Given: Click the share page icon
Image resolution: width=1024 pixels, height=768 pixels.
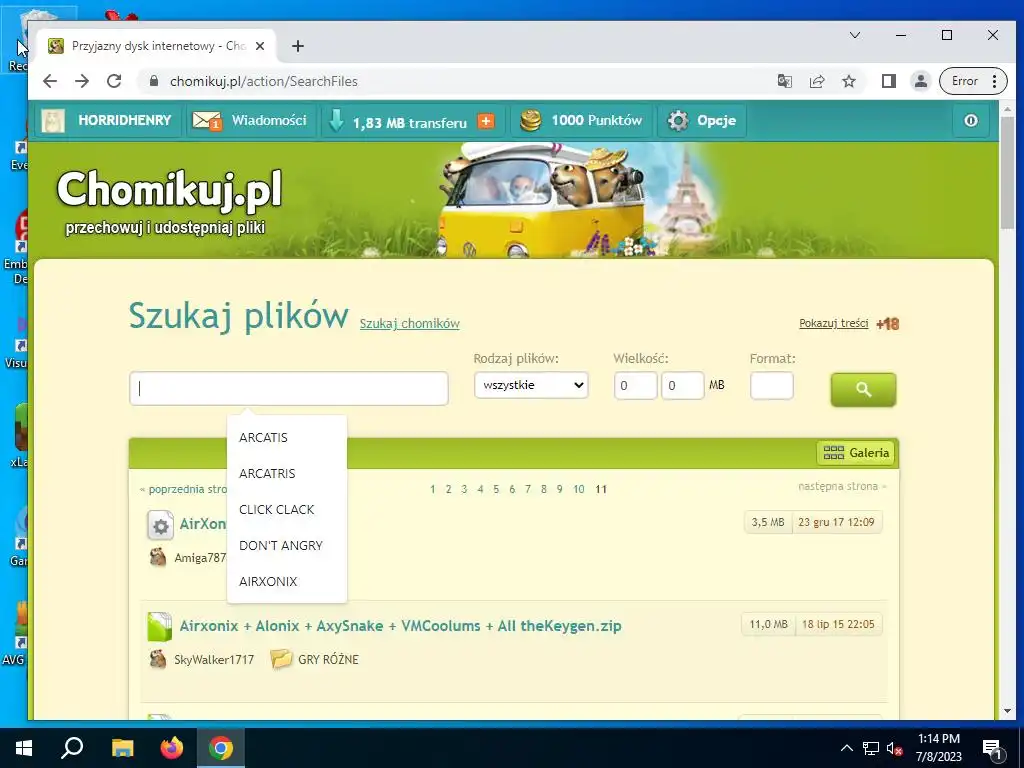Looking at the screenshot, I should pyautogui.click(x=817, y=81).
